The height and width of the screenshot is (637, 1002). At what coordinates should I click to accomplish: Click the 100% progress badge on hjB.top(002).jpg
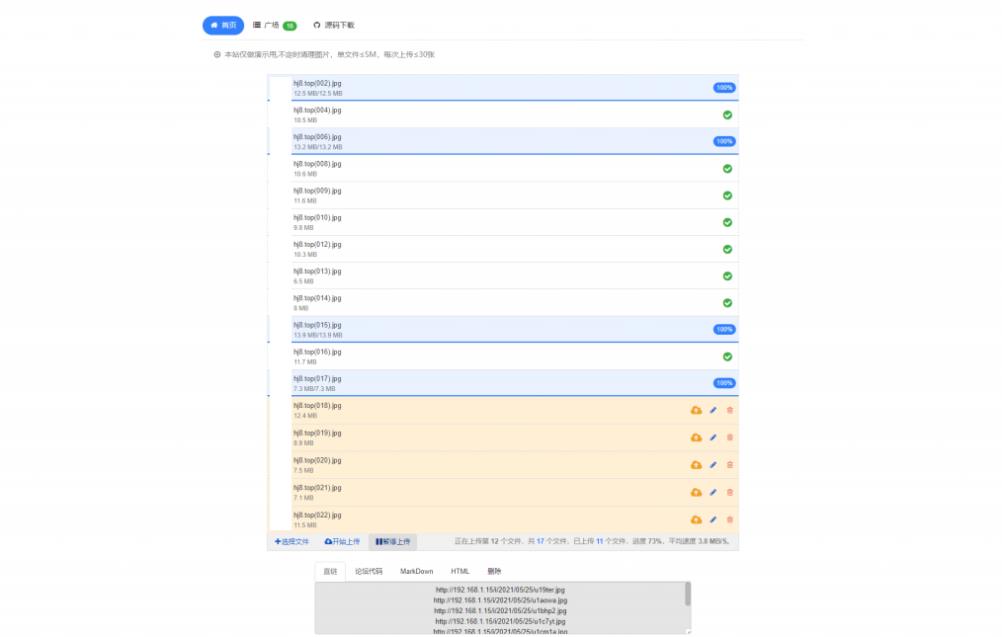click(723, 87)
